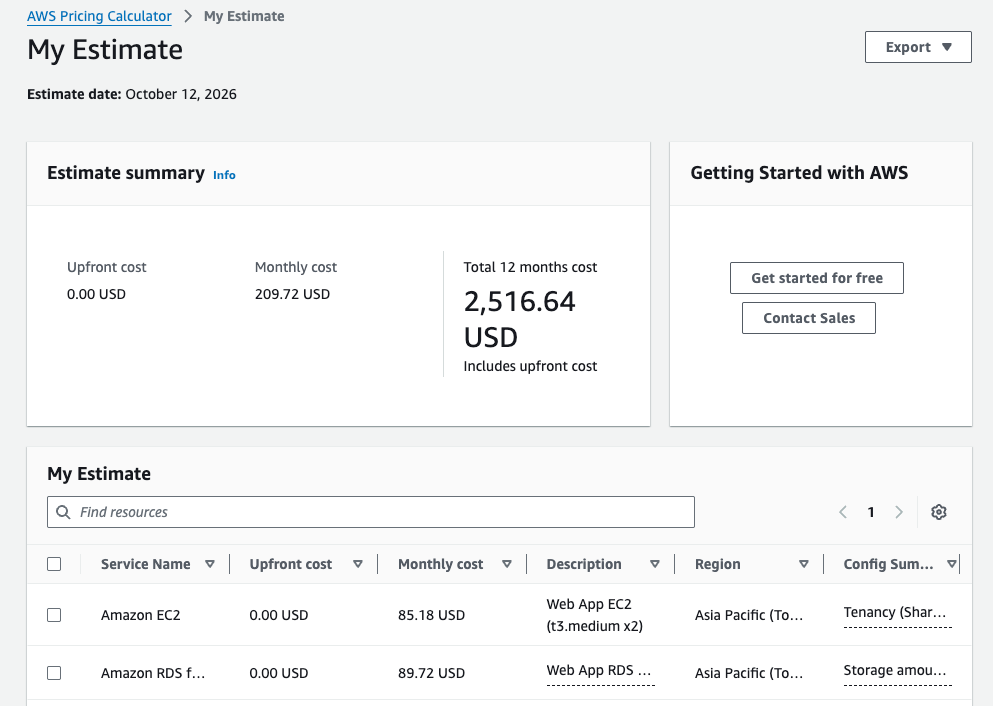Focus the Find resources search field
This screenshot has width=993, height=706.
pyautogui.click(x=370, y=512)
